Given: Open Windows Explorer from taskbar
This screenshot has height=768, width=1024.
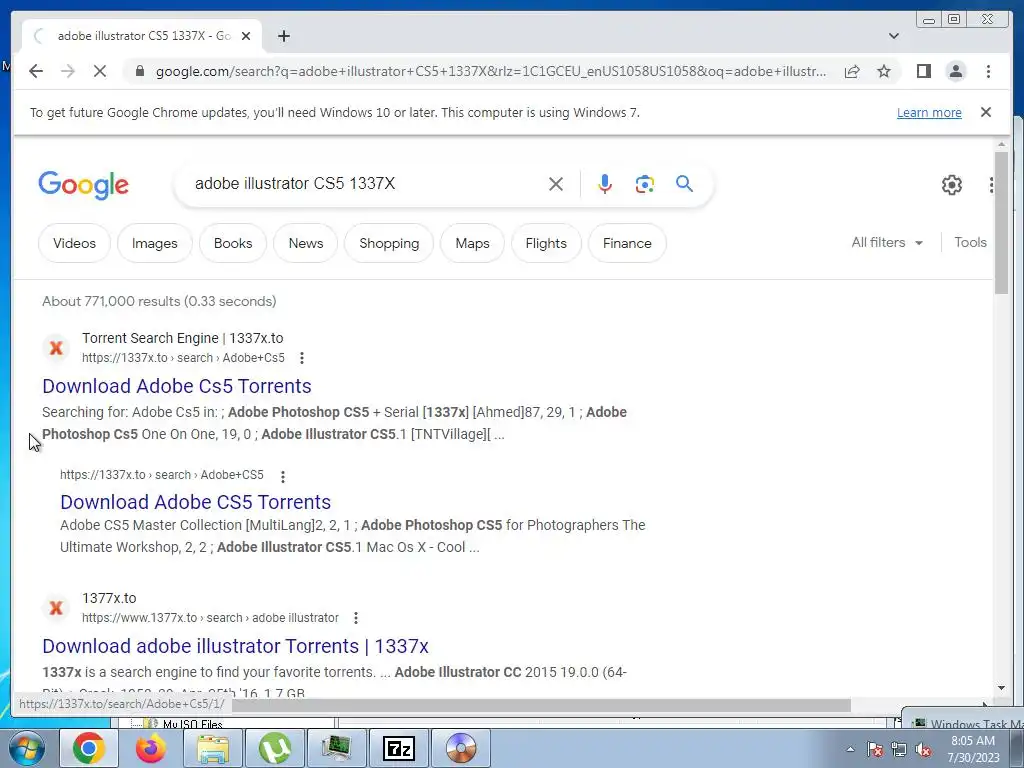Looking at the screenshot, I should click(x=213, y=748).
